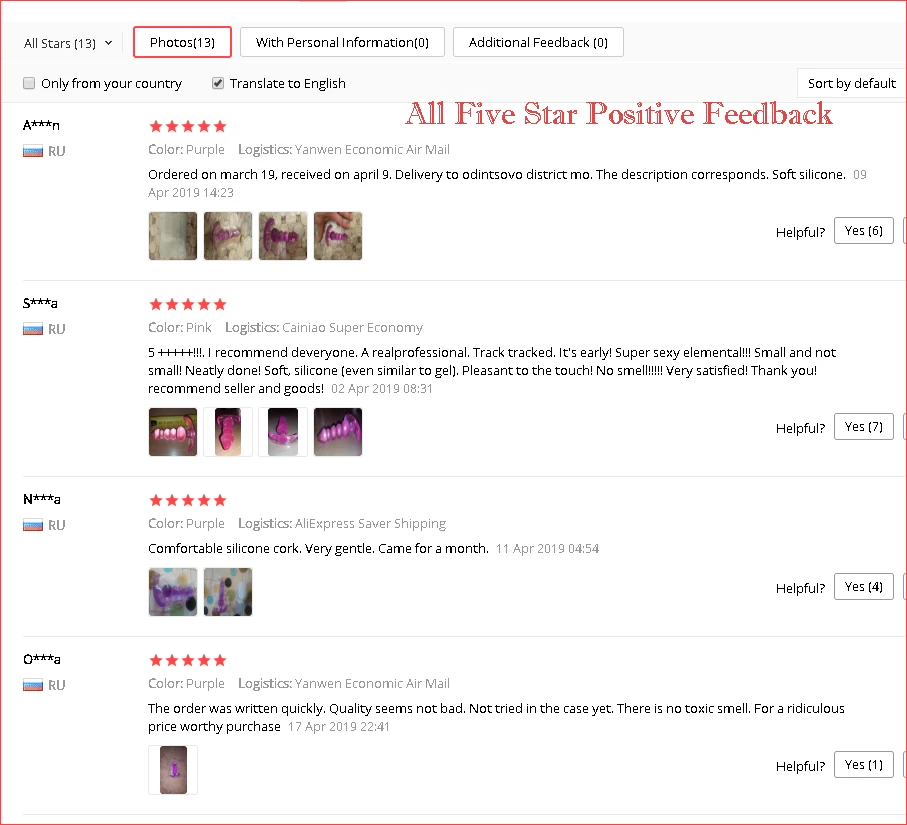Click the star rating on N***a's review
The image size is (907, 825).
187,500
